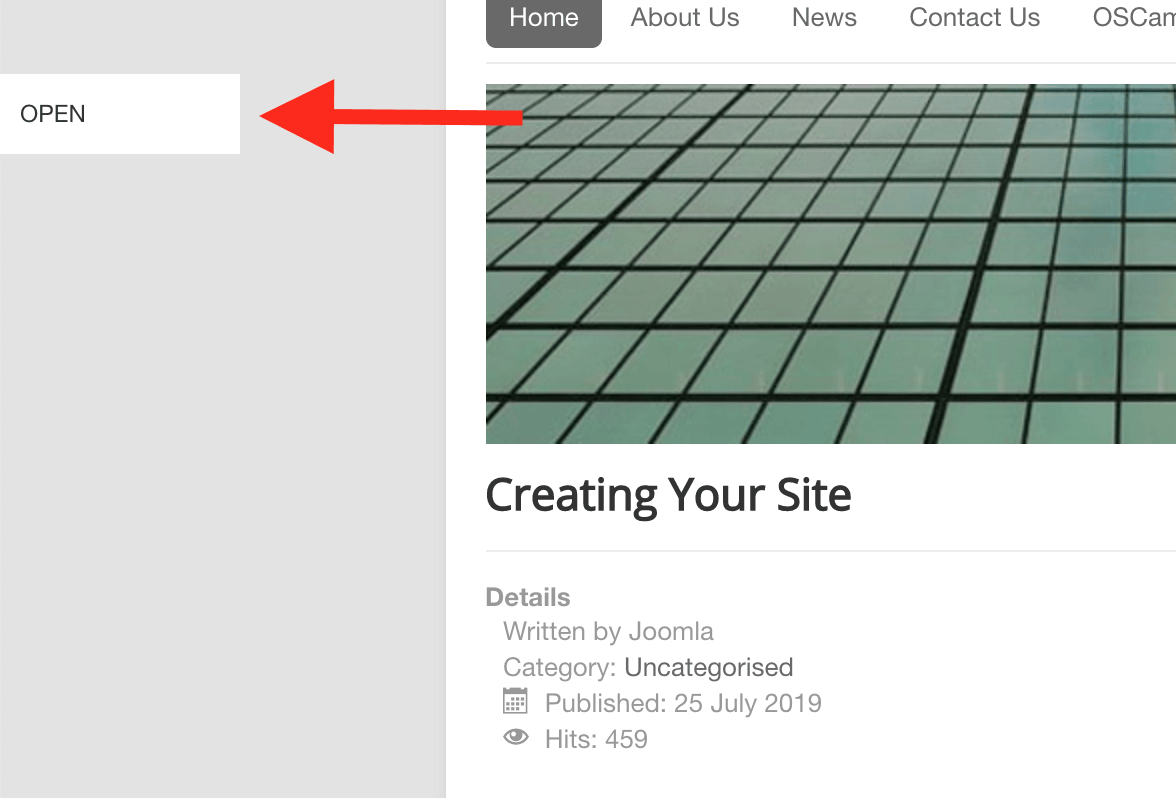
Task: Click the Written by Joomla text
Action: (x=608, y=632)
